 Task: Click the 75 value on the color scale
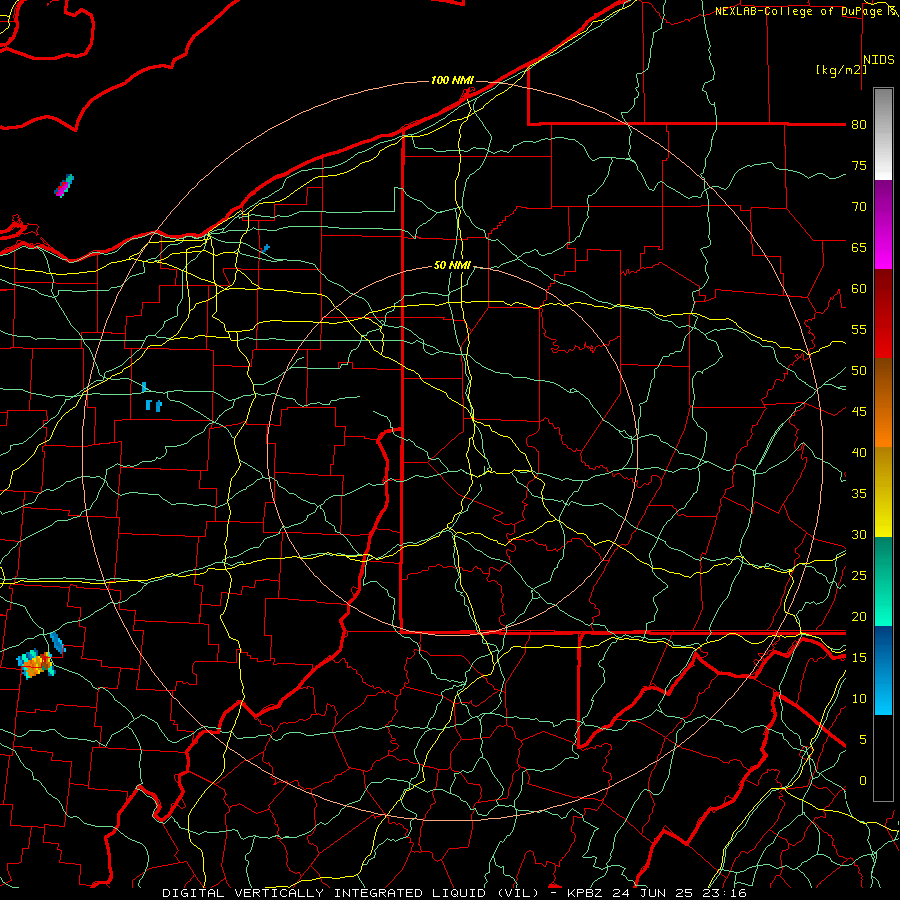[859, 165]
